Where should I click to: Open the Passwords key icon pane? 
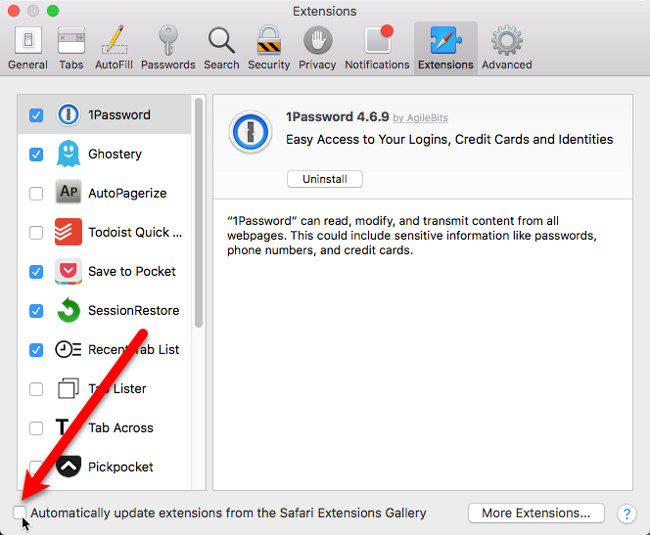(168, 46)
